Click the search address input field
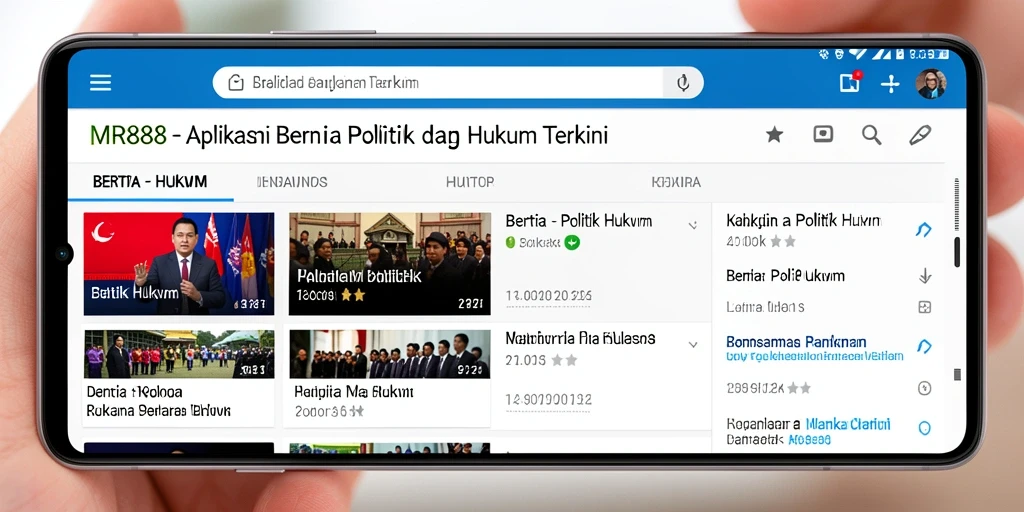Screen dimensions: 1024x512 (x=458, y=83)
